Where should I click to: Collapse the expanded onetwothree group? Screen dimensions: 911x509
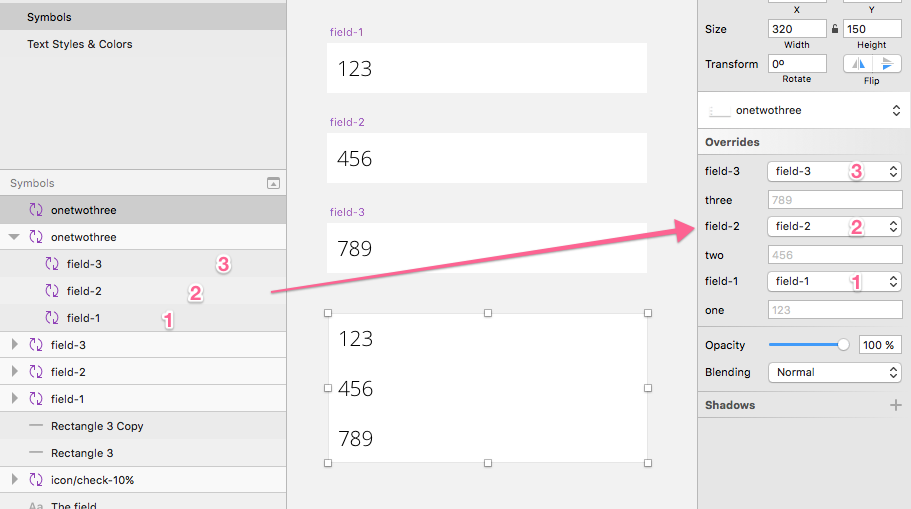click(x=14, y=237)
